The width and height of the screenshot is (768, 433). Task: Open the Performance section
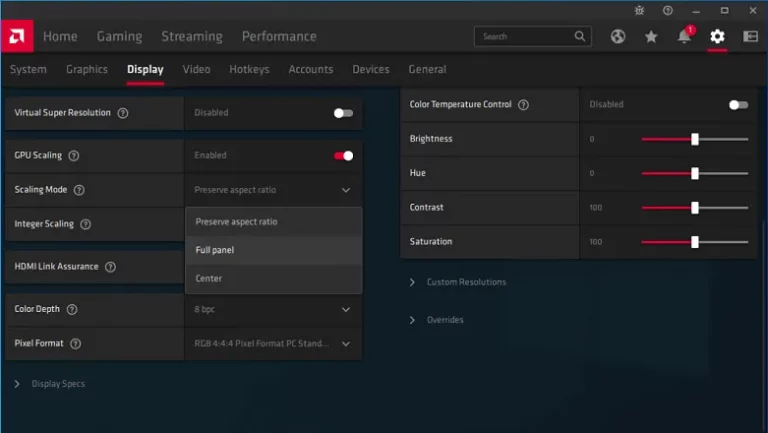tap(279, 36)
